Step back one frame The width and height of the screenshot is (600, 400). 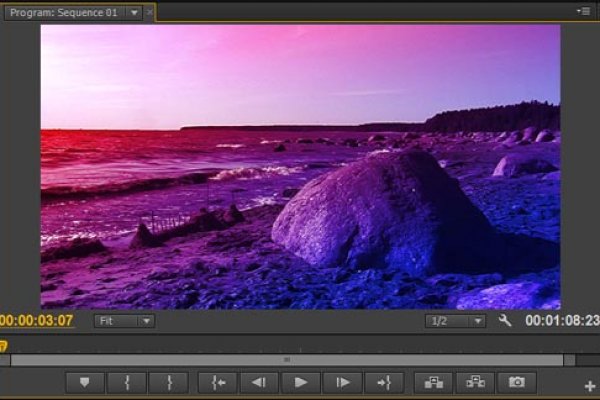258,382
